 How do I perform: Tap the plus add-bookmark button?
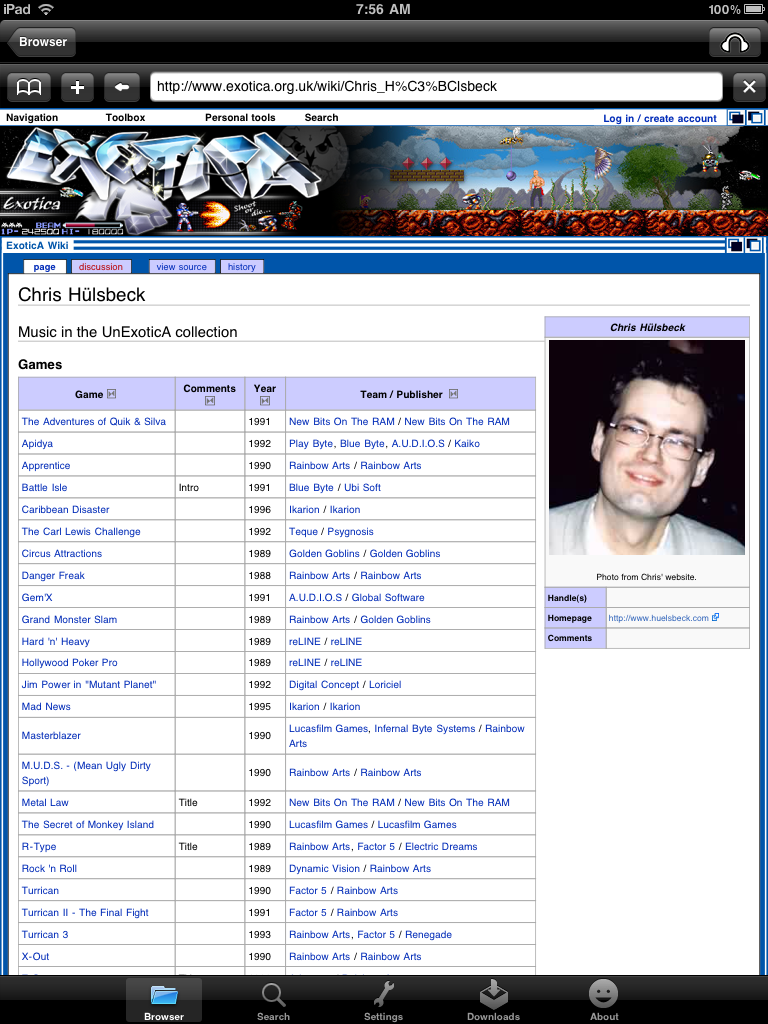77,87
